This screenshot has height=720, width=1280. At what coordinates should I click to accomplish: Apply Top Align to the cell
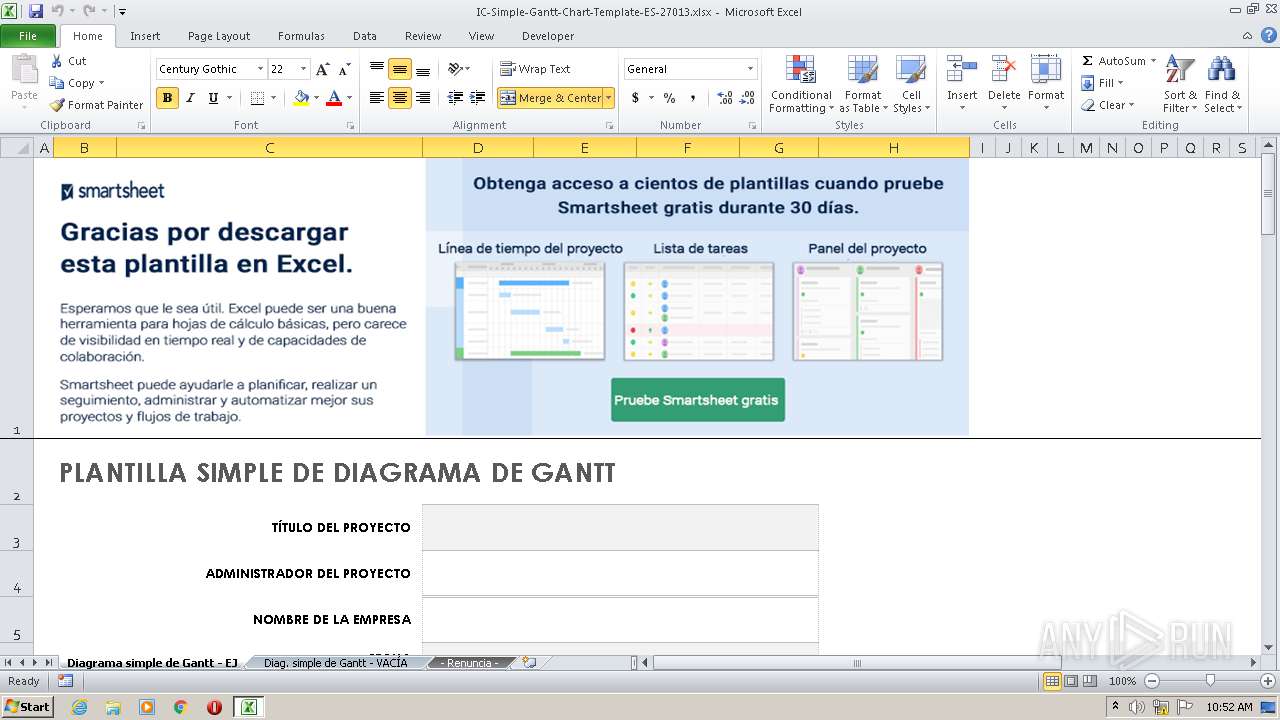[377, 69]
